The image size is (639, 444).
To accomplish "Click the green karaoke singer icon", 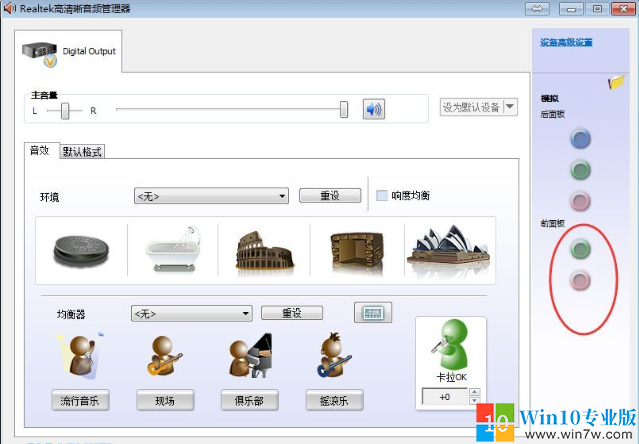I will coord(451,345).
